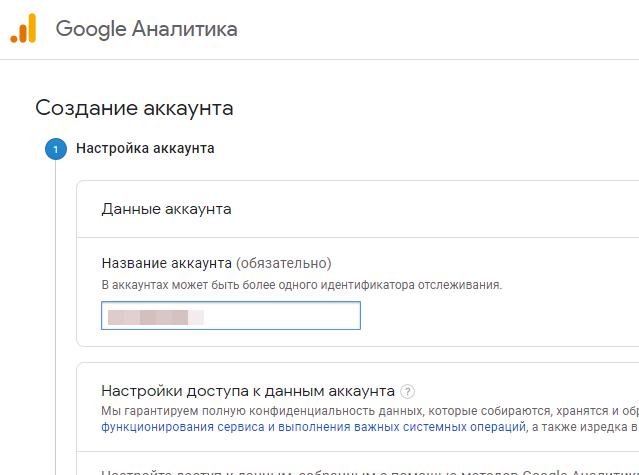This screenshot has height=475, width=639.
Task: Follow the выполнения важных системных операций link
Action: [x=401, y=426]
